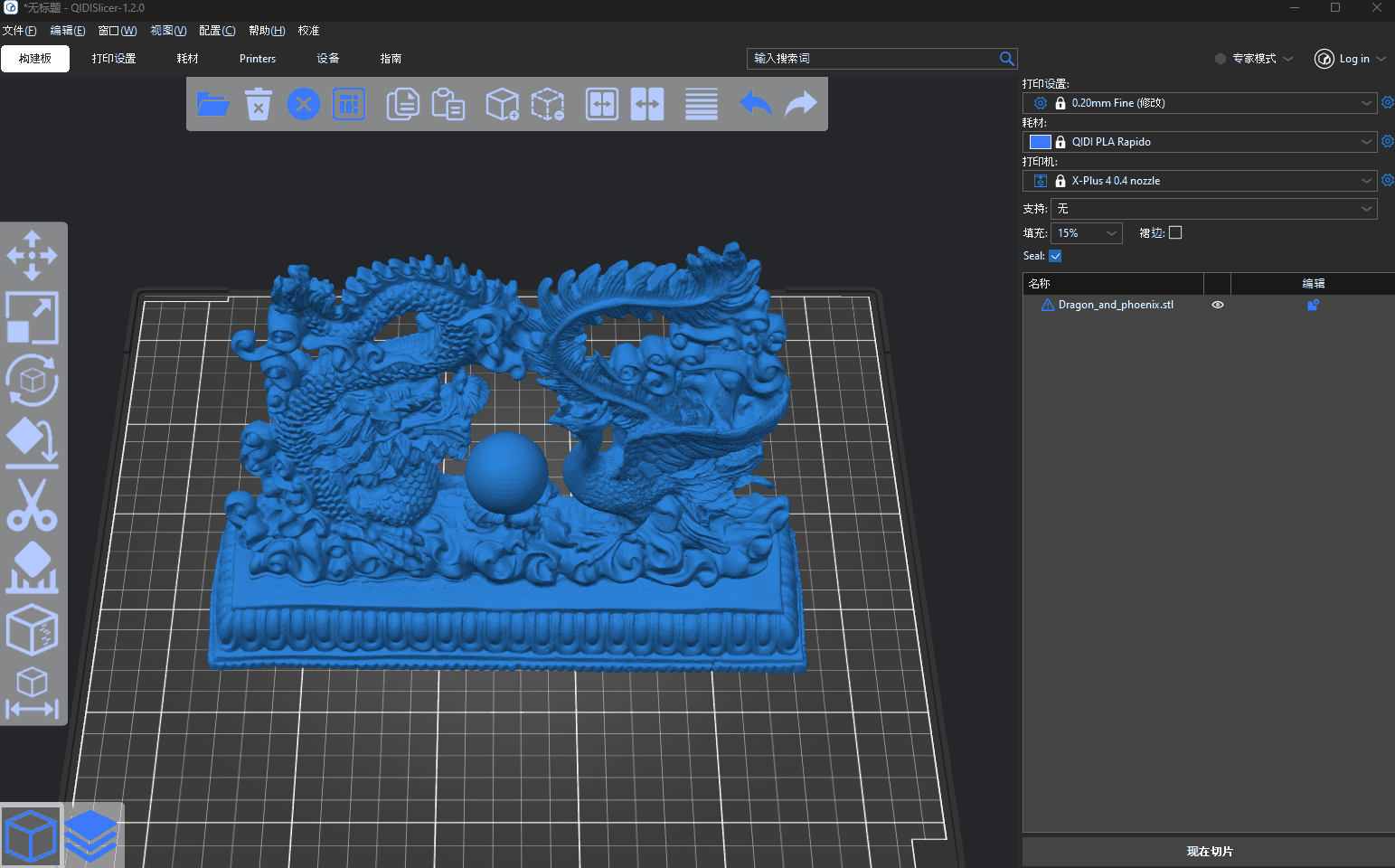Open the 帮助(H) menu
The height and width of the screenshot is (868, 1395).
[267, 31]
